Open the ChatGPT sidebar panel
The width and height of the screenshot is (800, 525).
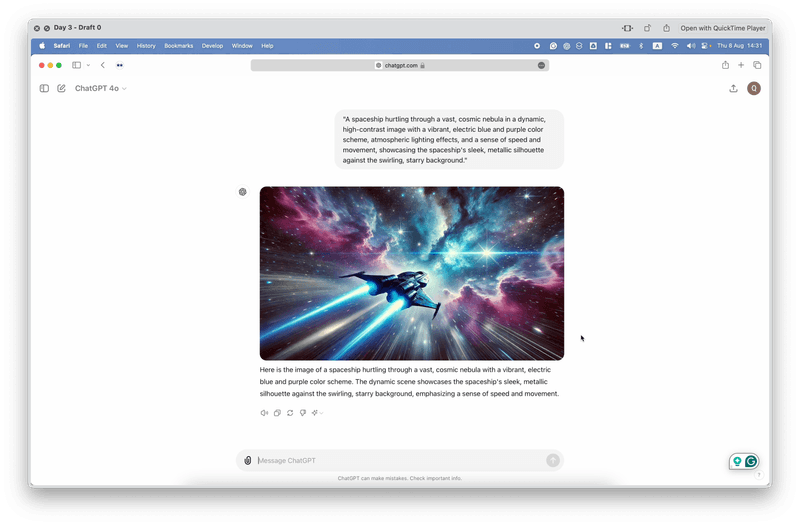tap(44, 88)
